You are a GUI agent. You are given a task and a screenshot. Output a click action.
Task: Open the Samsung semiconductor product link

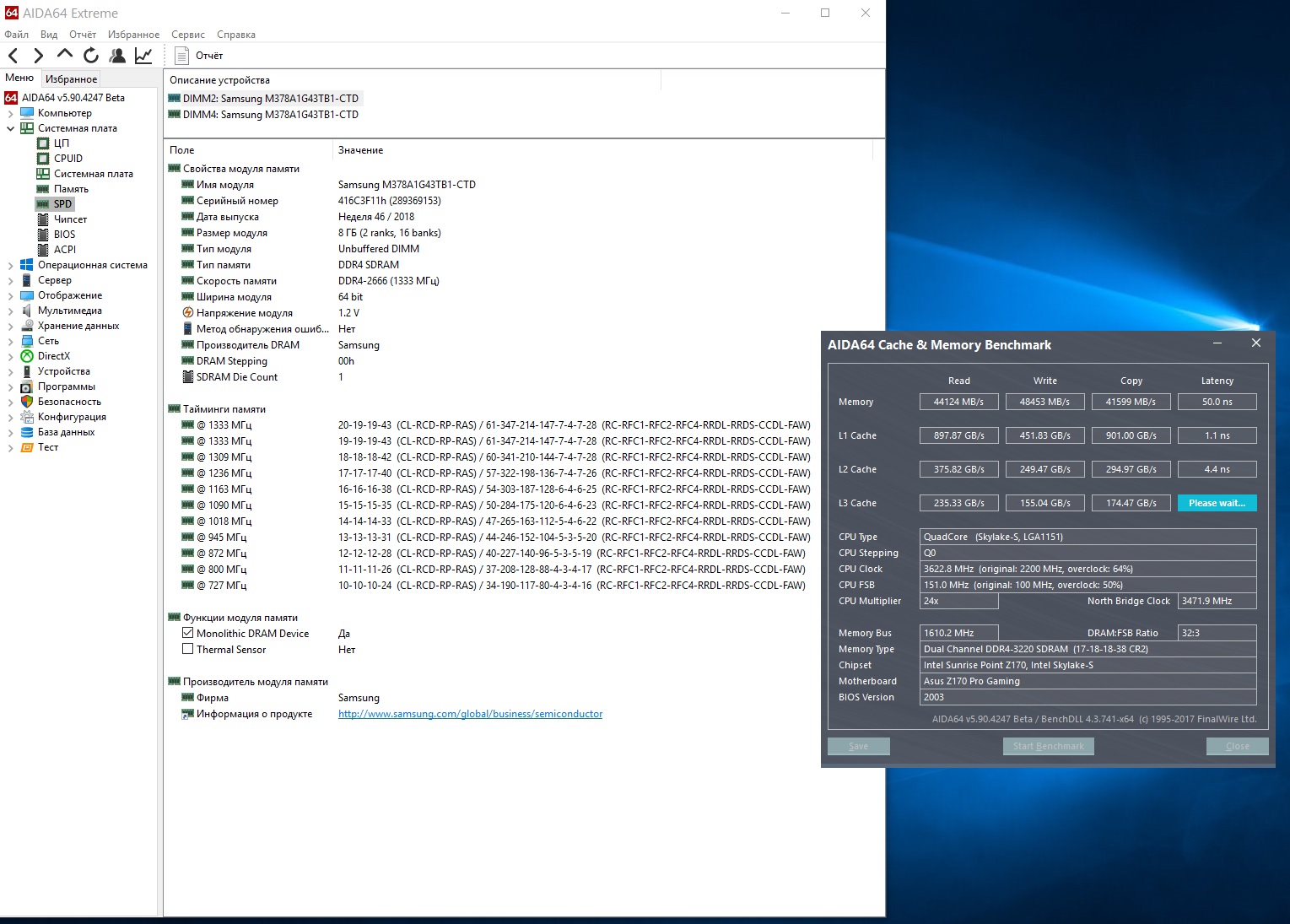click(x=471, y=714)
